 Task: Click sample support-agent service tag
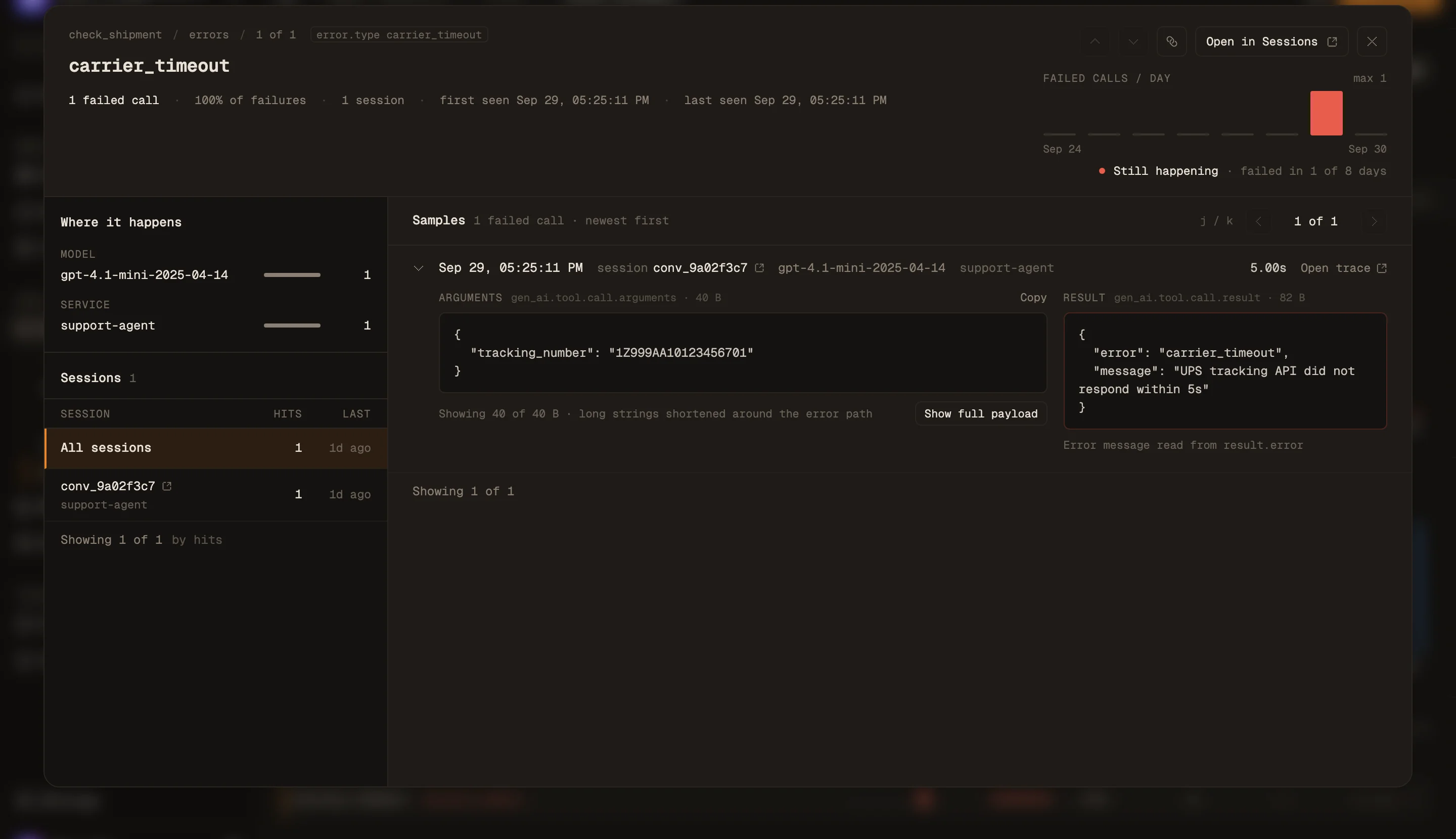pos(1007,268)
